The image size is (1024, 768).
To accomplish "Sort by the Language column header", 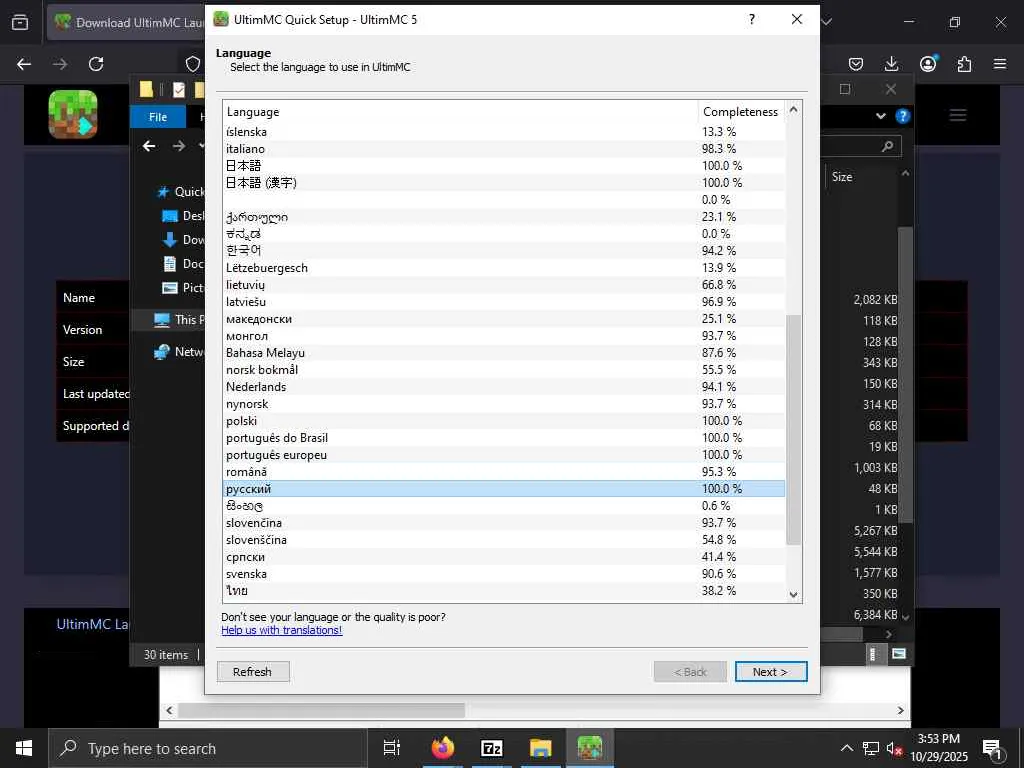I will click(x=460, y=112).
